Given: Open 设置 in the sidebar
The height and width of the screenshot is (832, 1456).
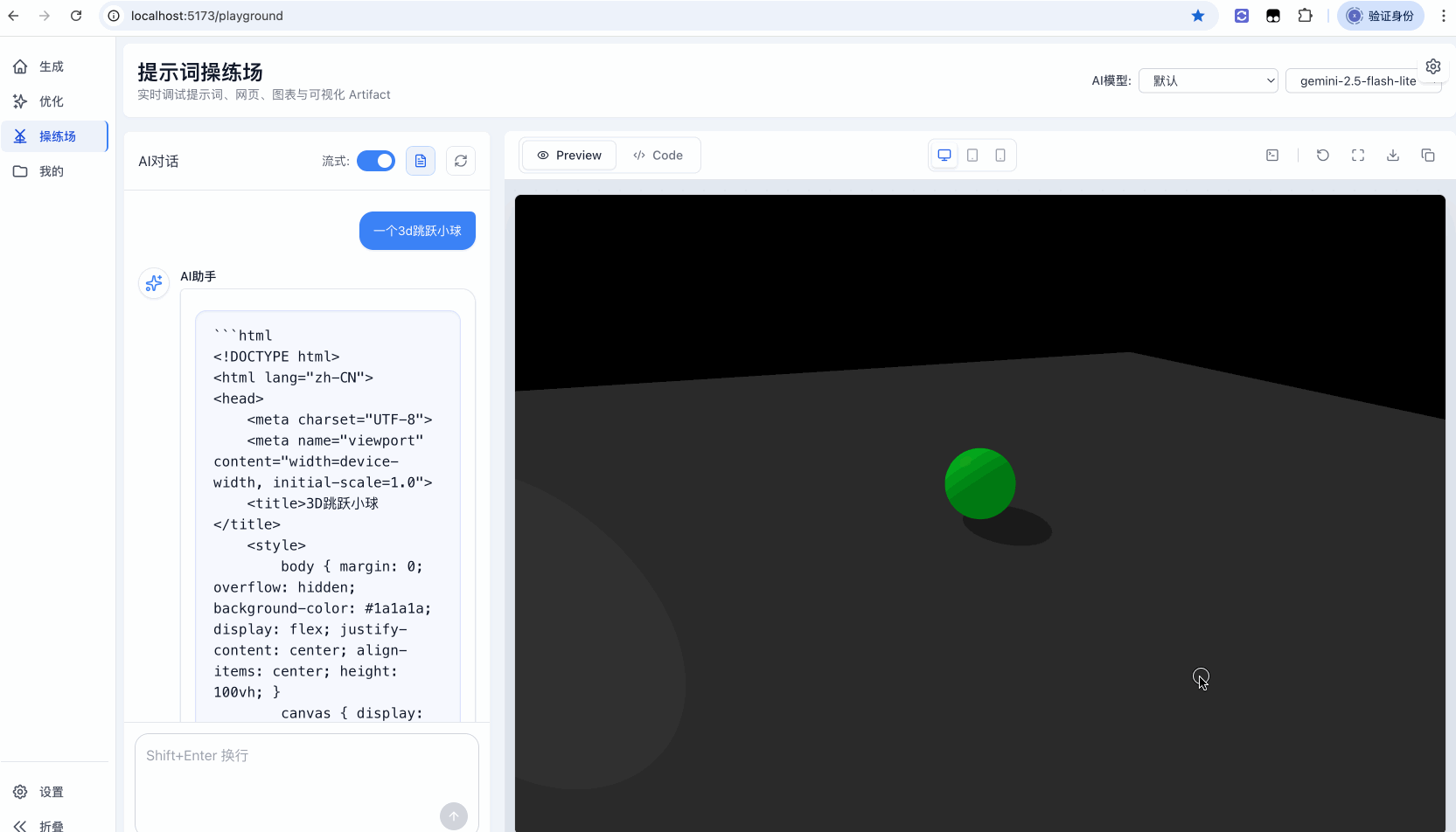Looking at the screenshot, I should 54,792.
